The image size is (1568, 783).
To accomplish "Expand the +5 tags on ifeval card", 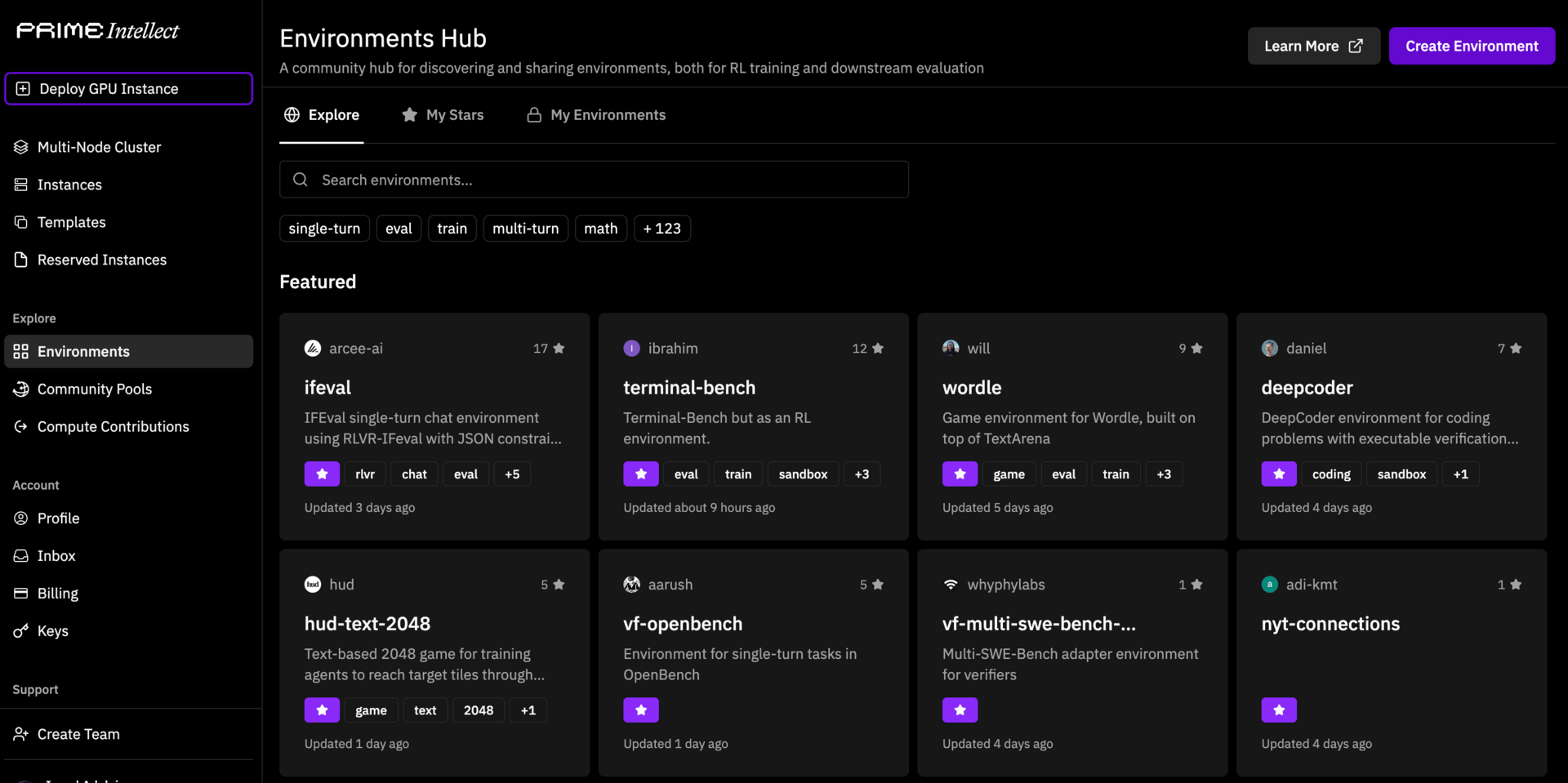I will pos(512,474).
